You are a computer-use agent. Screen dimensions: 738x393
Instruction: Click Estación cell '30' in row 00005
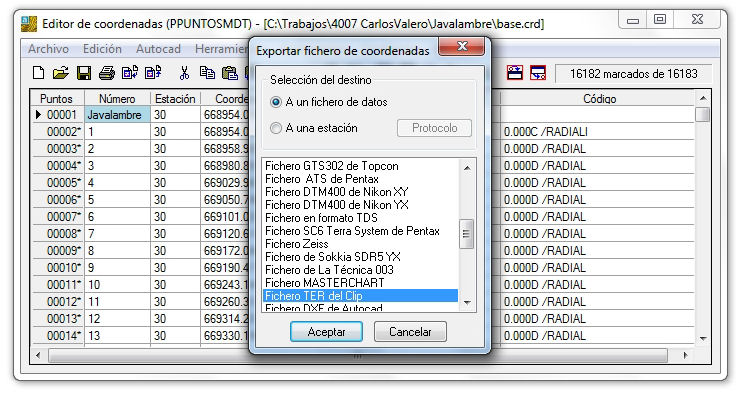176,183
